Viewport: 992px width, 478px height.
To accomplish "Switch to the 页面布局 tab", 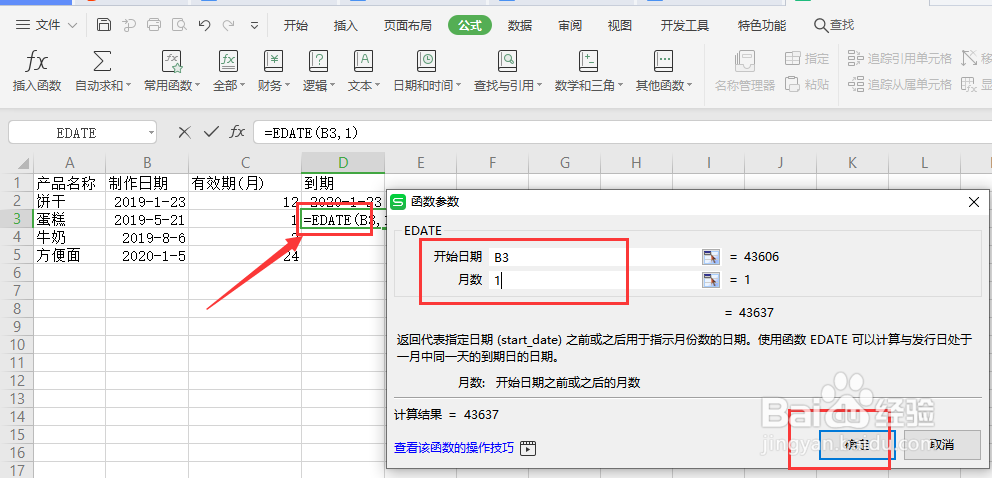I will tap(407, 25).
